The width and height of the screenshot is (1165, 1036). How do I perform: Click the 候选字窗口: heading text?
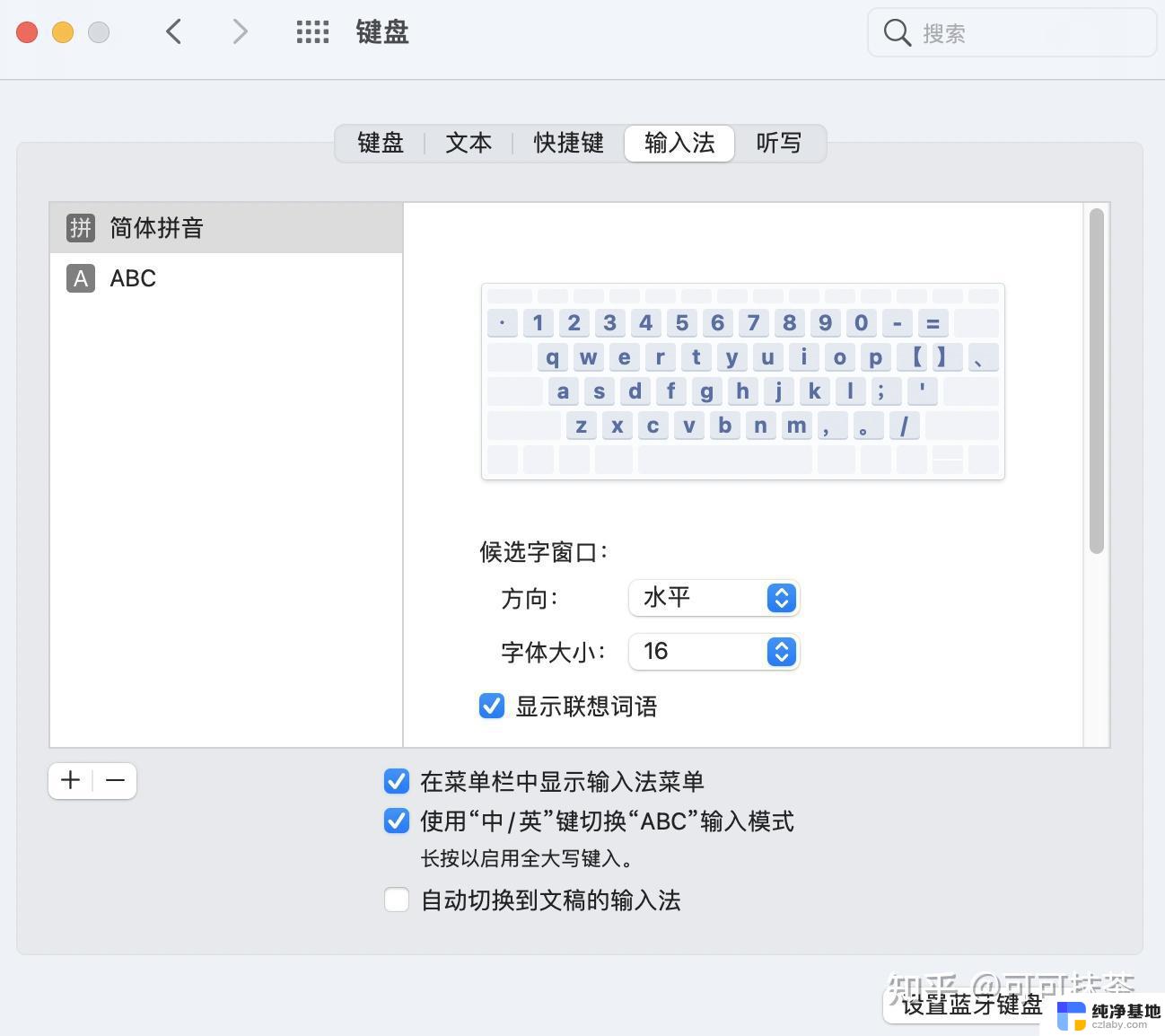tap(544, 551)
